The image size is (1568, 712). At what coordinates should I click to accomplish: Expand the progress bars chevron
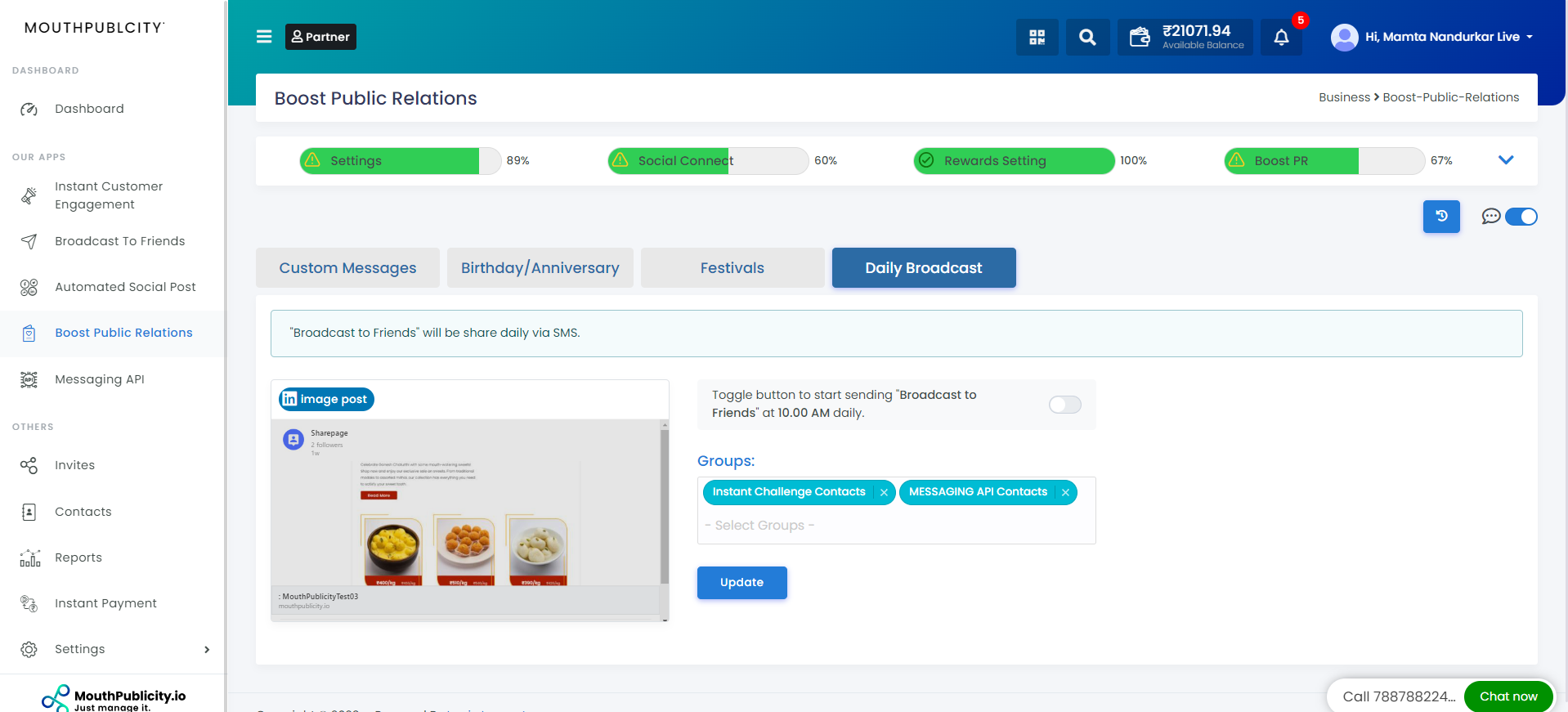[1506, 160]
